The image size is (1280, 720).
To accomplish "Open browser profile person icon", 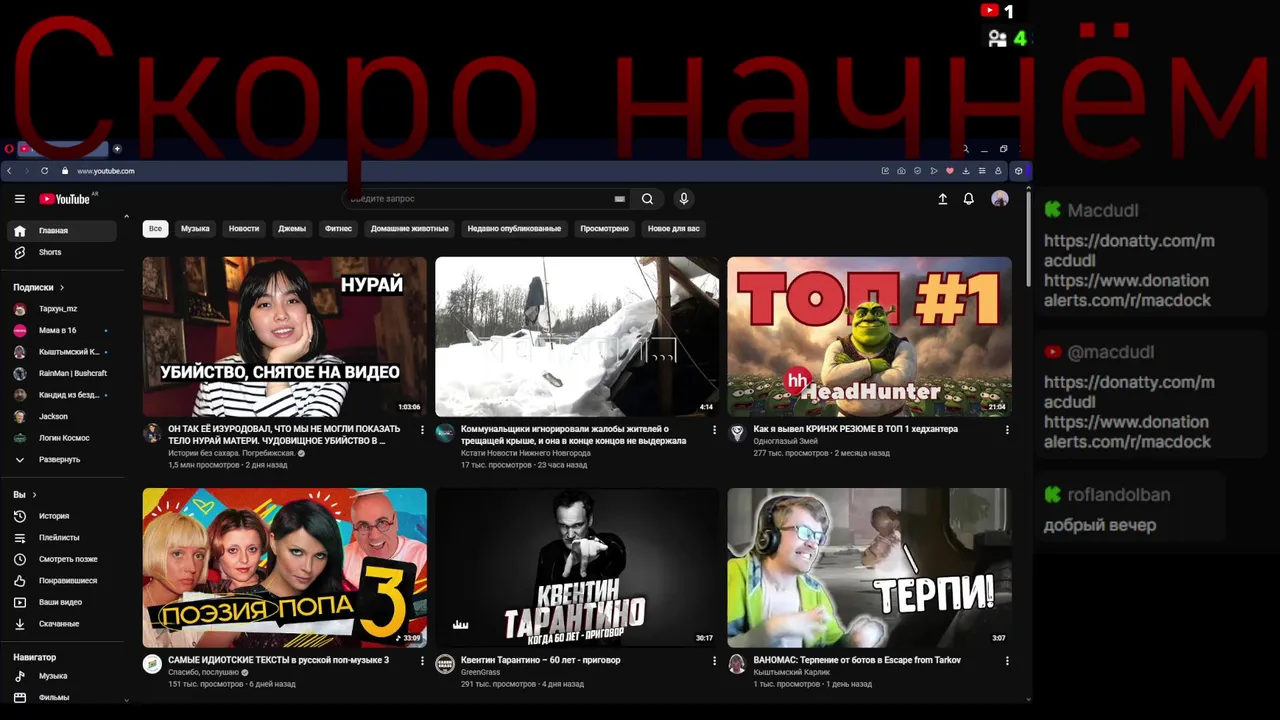I will tap(998, 171).
